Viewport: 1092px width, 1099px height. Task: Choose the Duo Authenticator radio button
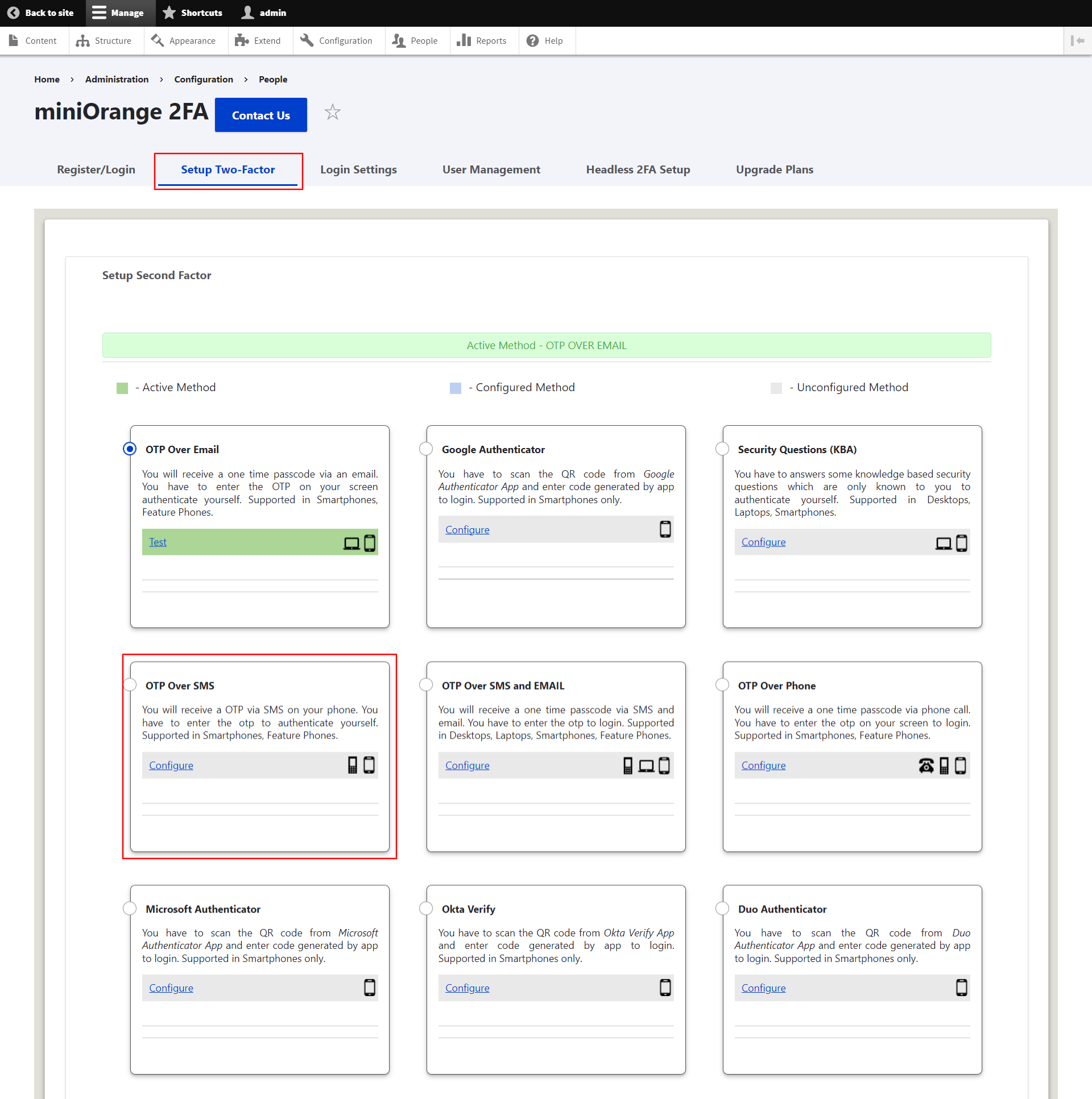click(722, 909)
